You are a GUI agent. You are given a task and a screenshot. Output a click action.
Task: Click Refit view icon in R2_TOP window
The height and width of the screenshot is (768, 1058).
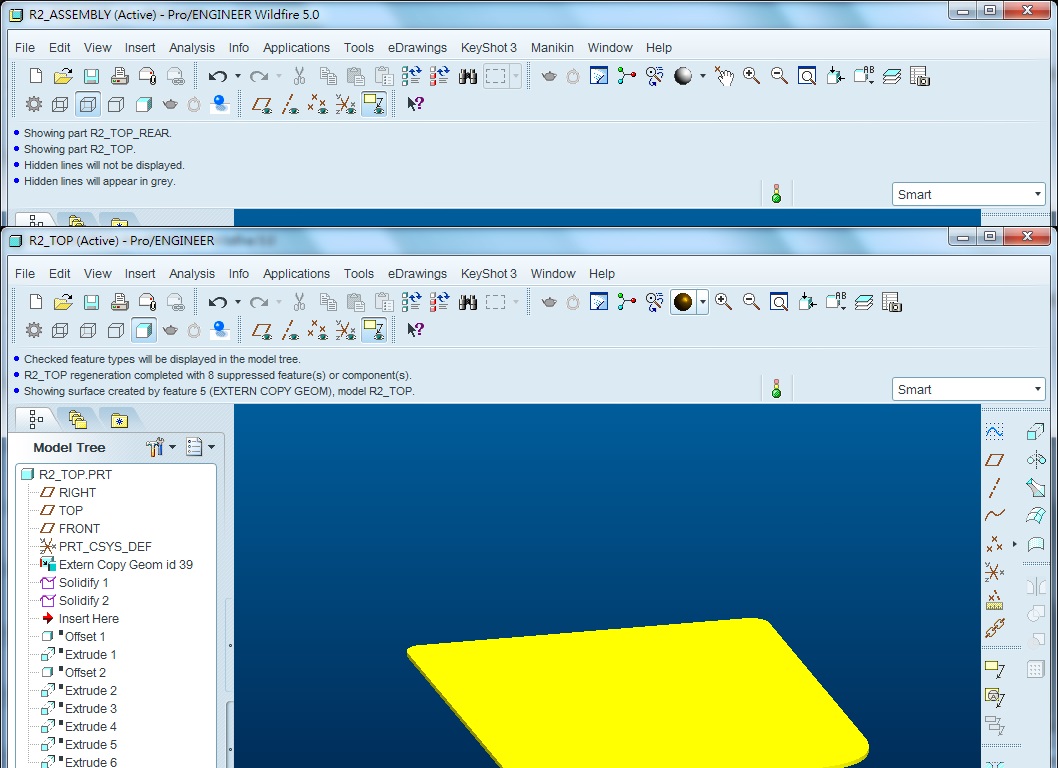coord(779,302)
